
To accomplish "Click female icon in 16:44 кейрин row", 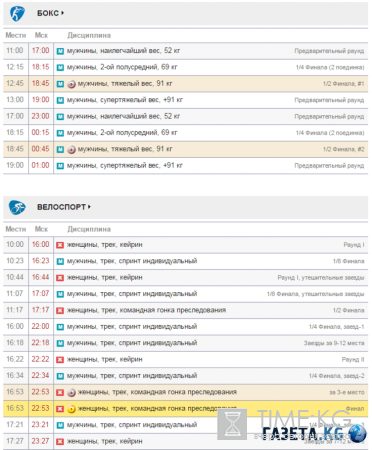I will [x=60, y=278].
